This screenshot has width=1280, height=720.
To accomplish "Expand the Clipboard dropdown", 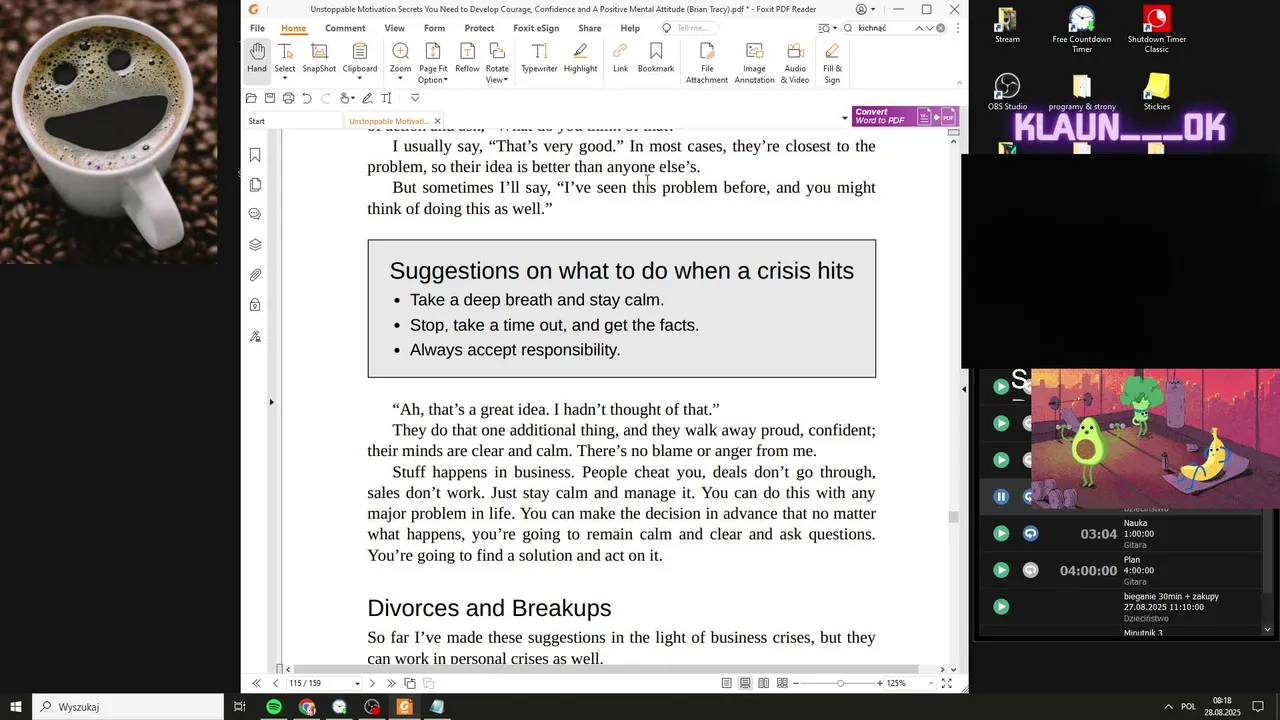I will (x=360, y=78).
